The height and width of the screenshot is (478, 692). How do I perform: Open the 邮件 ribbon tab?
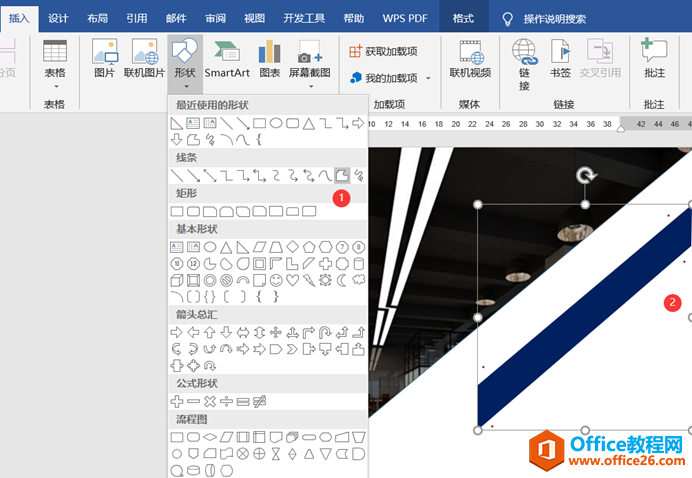coord(176,18)
